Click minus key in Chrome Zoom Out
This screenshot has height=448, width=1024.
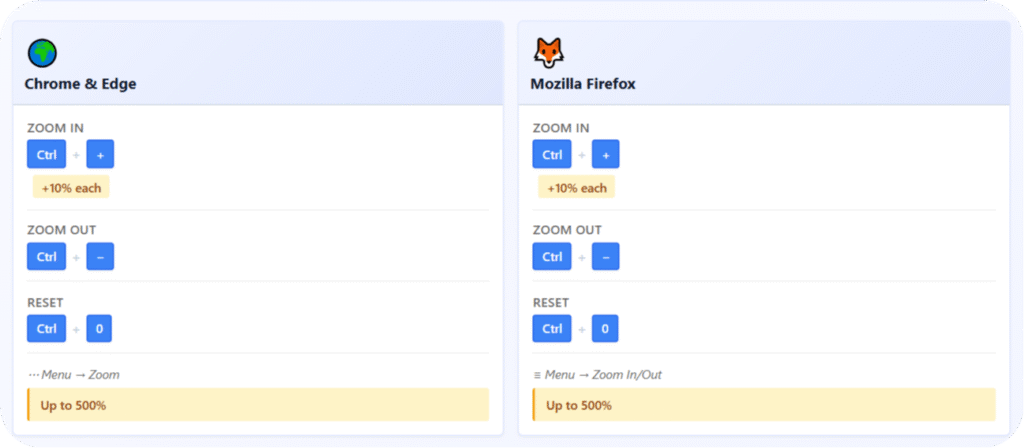100,257
